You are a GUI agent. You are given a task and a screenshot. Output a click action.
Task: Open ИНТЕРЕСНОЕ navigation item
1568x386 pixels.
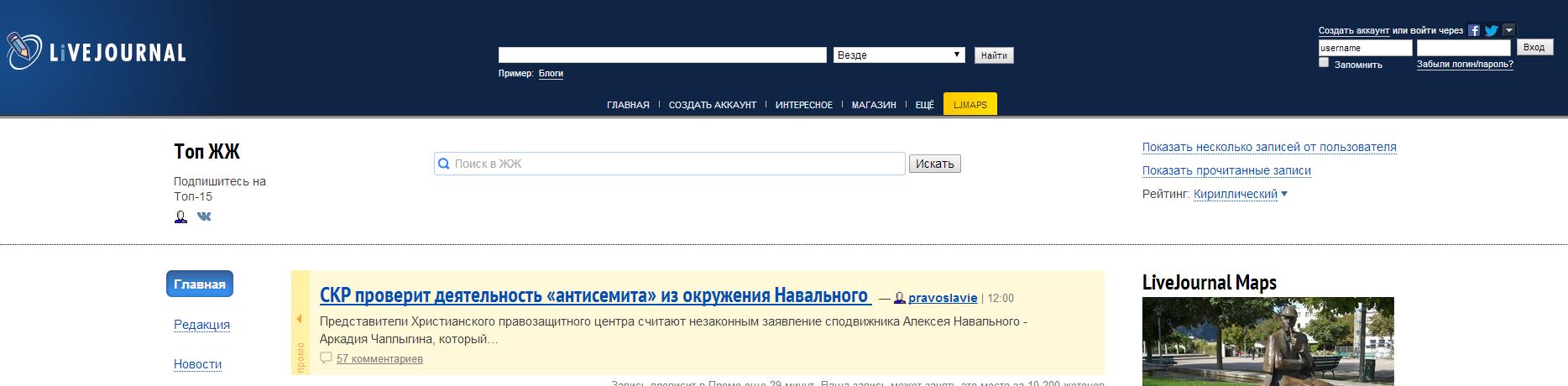[x=804, y=105]
